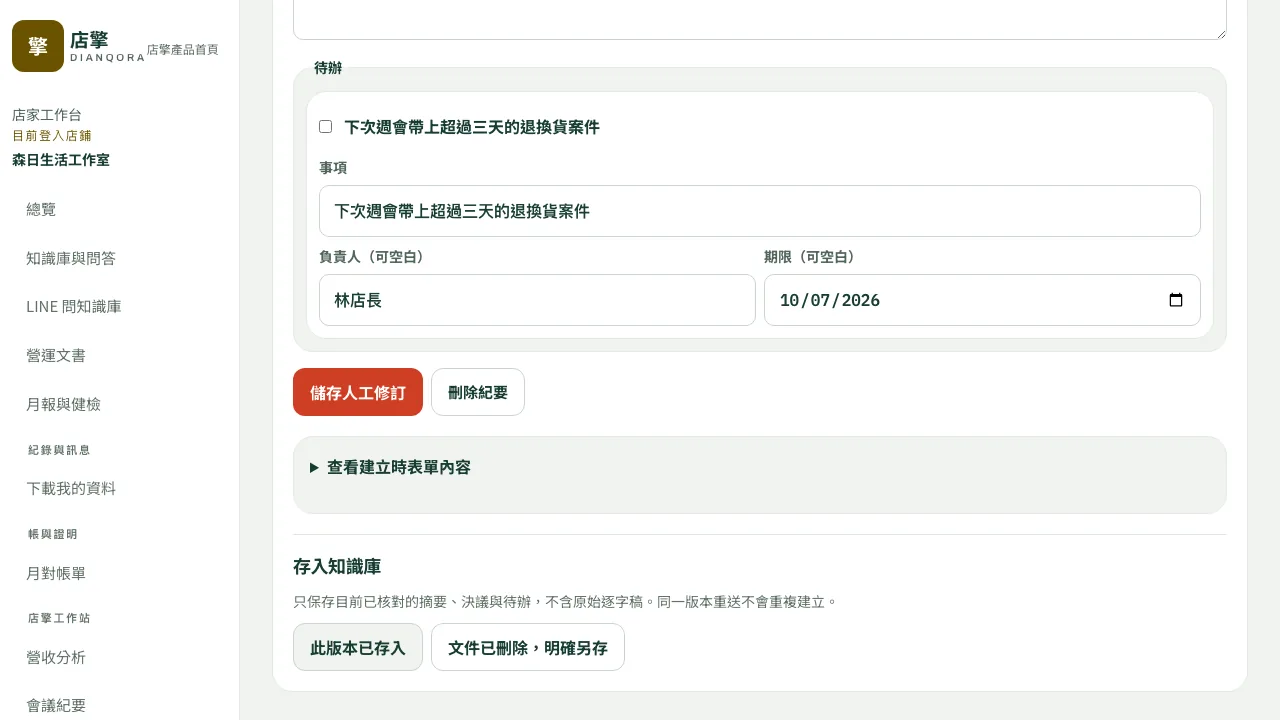Click the 存入知識庫 heading
The width and height of the screenshot is (1280, 720).
tap(337, 567)
